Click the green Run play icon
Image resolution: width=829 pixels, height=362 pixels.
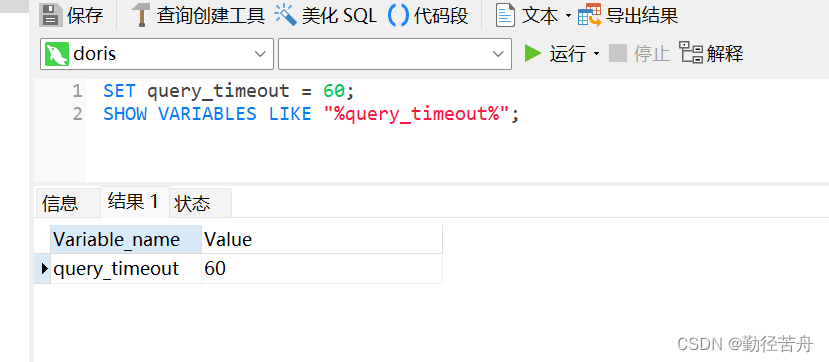[x=533, y=53]
